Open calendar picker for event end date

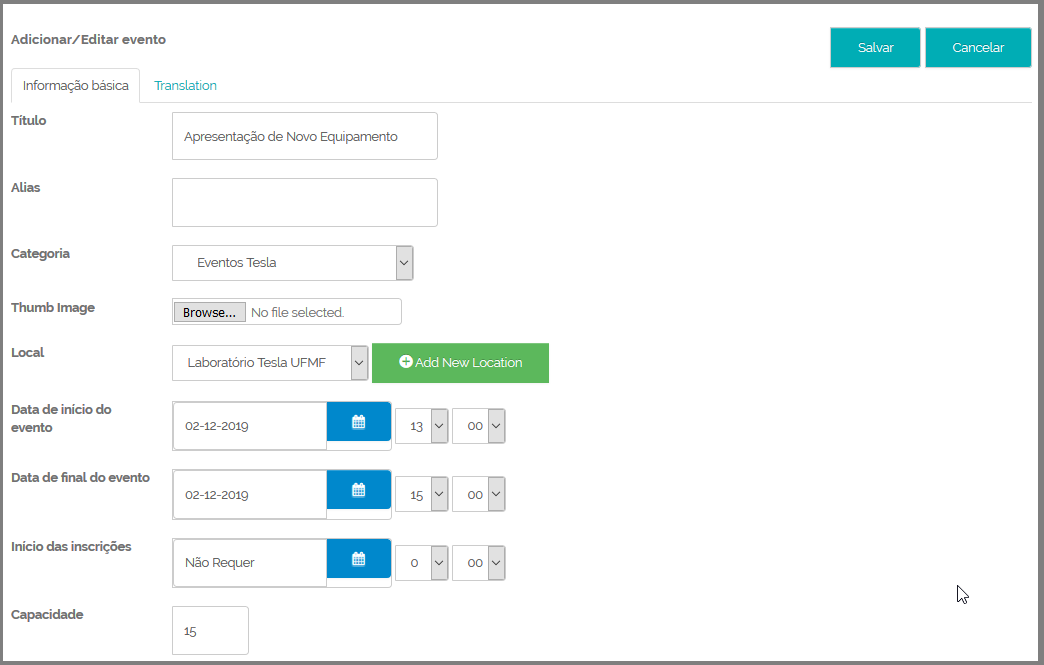coord(358,490)
